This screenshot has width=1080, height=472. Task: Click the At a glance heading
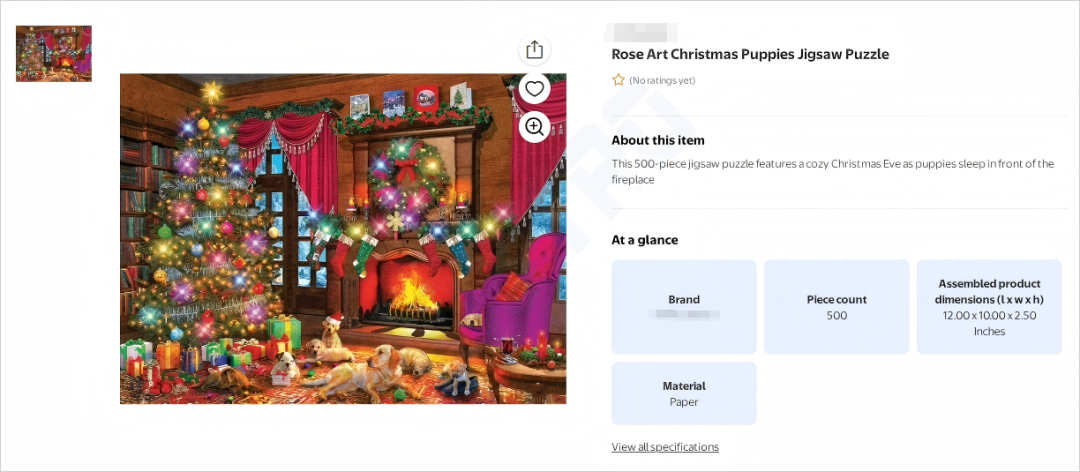click(645, 240)
